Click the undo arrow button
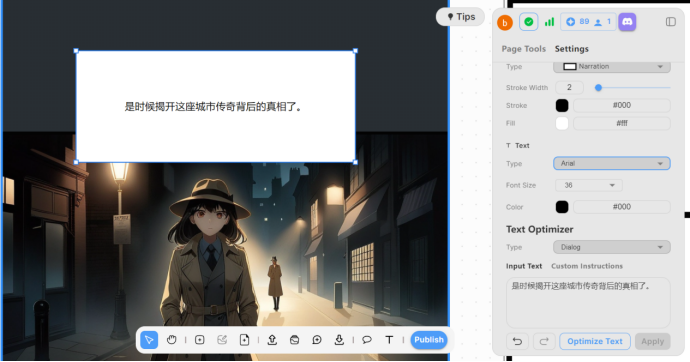Image resolution: width=690 pixels, height=362 pixels. (518, 341)
